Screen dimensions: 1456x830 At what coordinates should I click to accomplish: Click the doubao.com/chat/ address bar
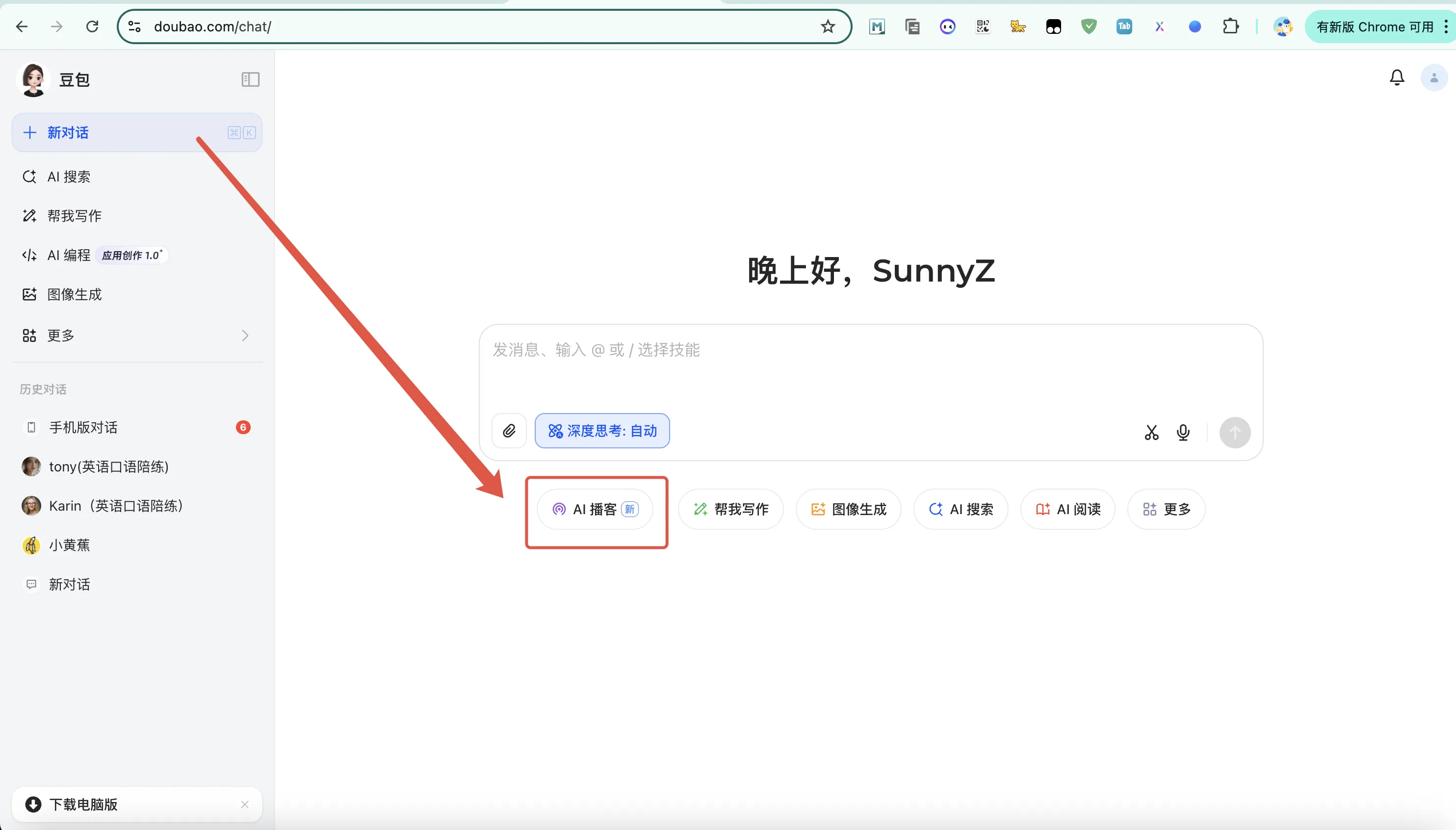point(485,26)
